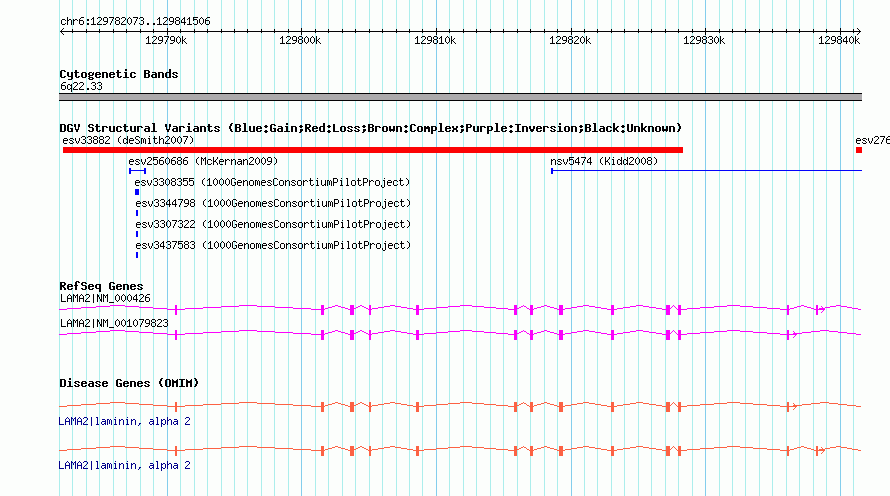This screenshot has width=890, height=496.
Task: Select the DGV Structural Variants track title
Action: 370,128
